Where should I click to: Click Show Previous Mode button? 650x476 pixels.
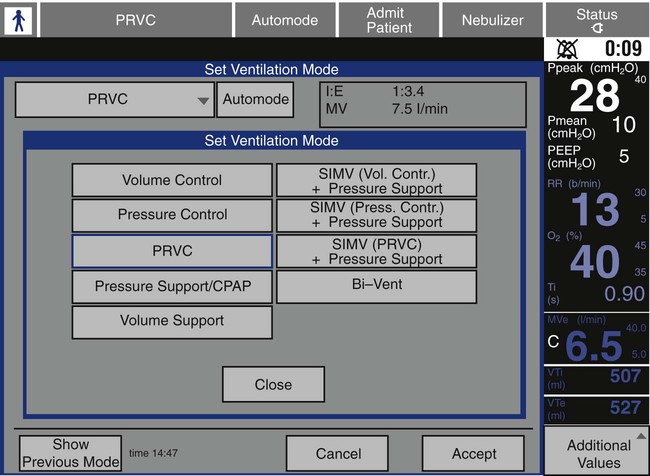click(70, 453)
